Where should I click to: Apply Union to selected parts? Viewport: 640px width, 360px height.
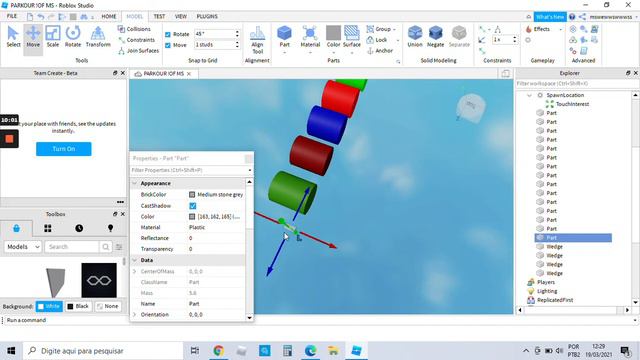click(415, 37)
